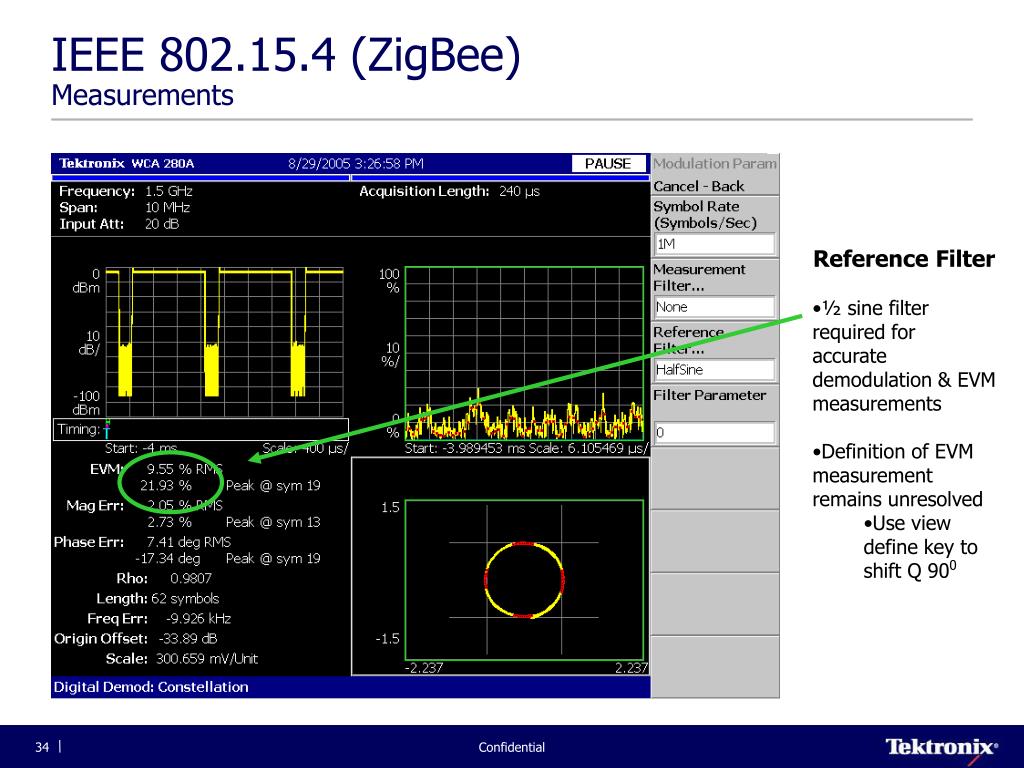
Task: Click the Freq Err value -9.926 kHz
Action: tap(198, 618)
